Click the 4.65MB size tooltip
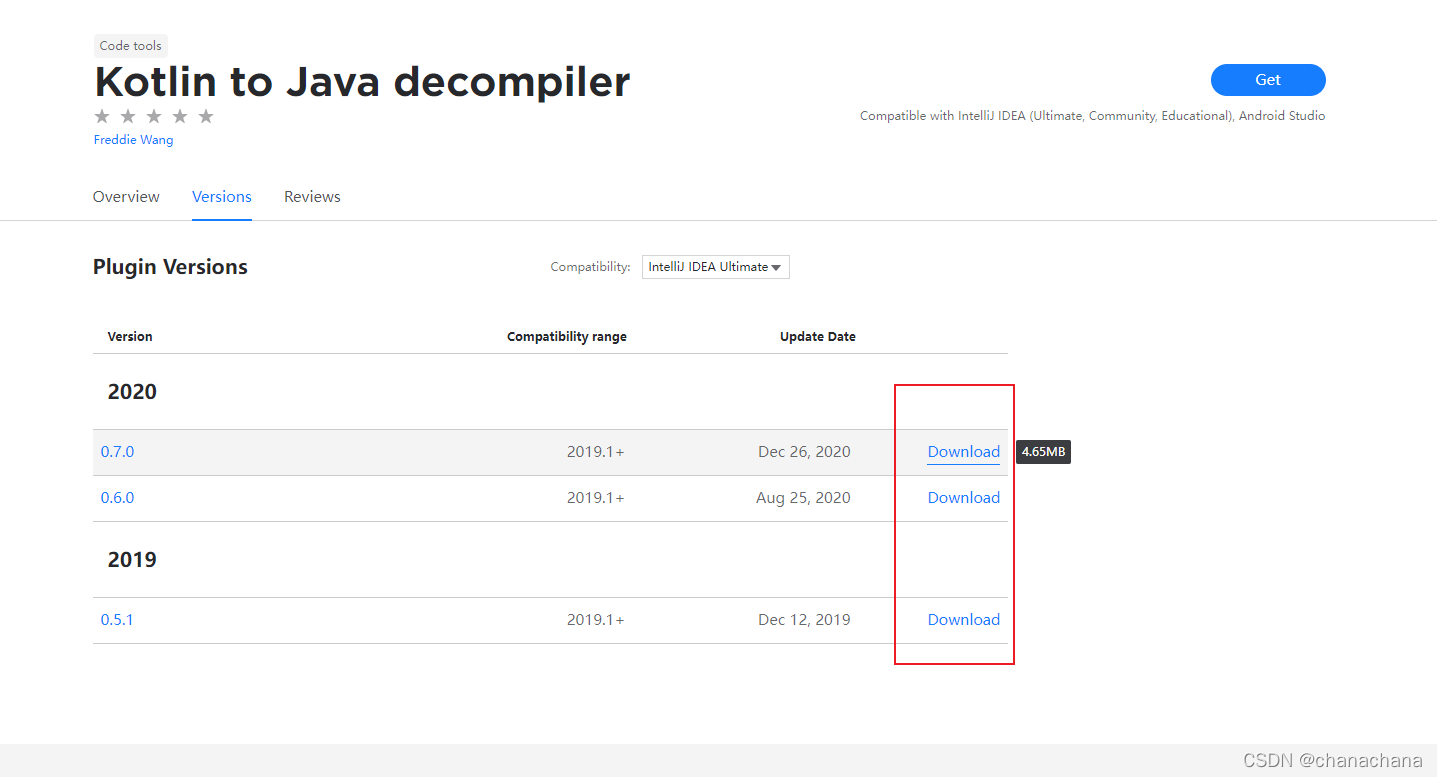Image resolution: width=1437 pixels, height=777 pixels. [1044, 452]
